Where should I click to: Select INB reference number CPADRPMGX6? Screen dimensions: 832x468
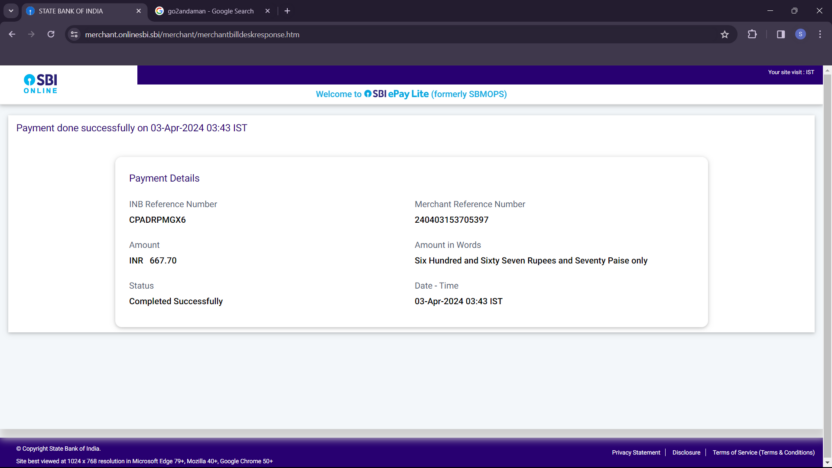coord(157,220)
